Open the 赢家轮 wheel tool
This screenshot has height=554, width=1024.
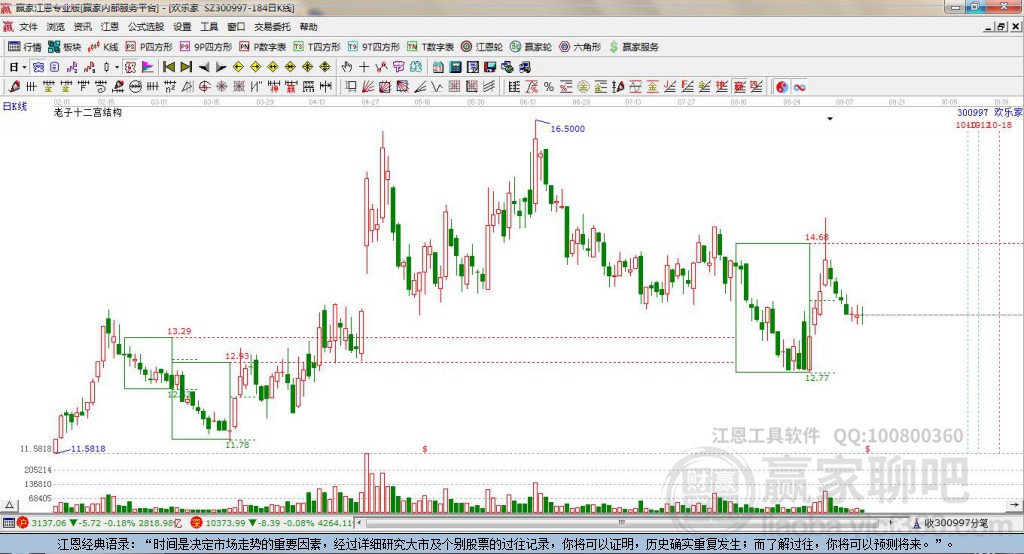(x=531, y=47)
